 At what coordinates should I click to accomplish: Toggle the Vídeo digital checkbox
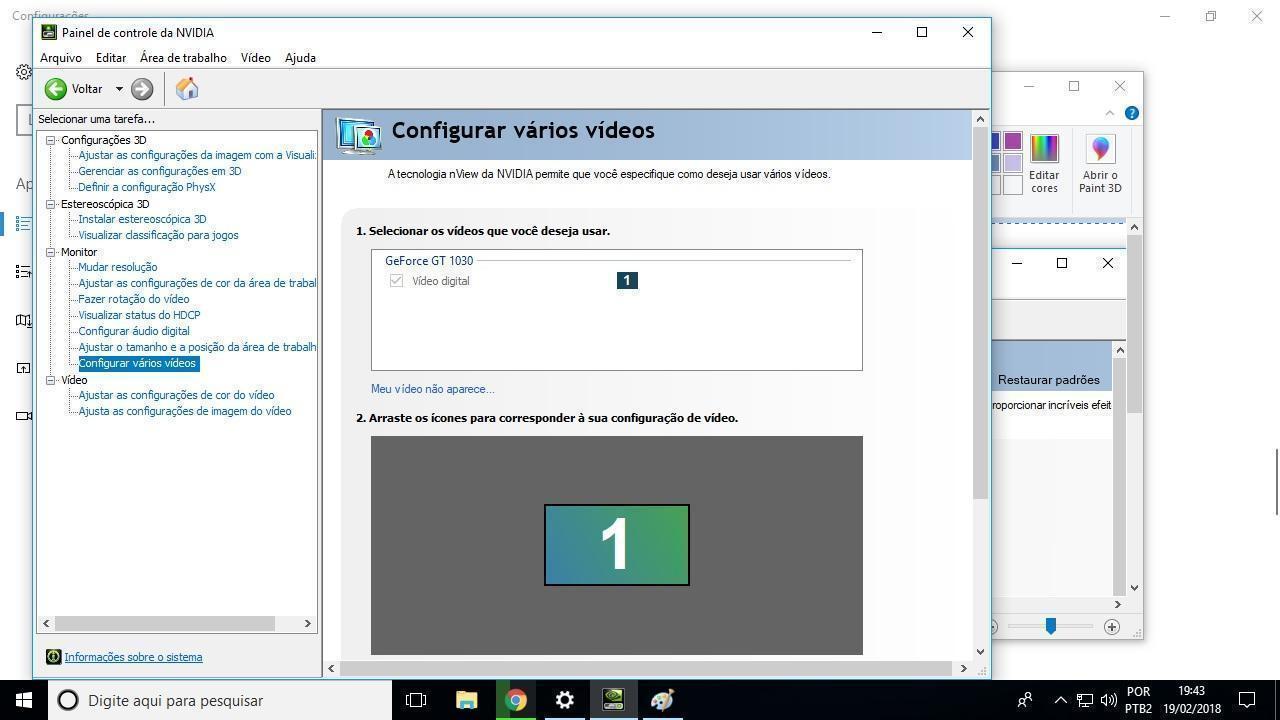point(396,281)
